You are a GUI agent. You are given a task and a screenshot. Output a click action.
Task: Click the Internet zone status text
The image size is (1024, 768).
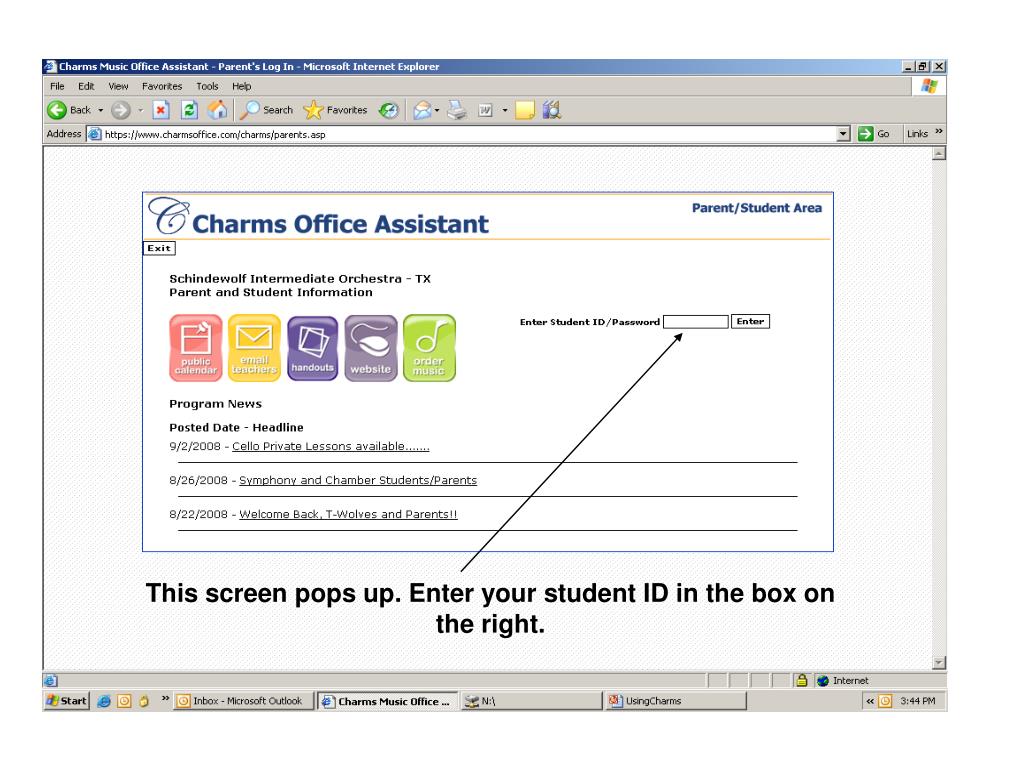point(850,680)
